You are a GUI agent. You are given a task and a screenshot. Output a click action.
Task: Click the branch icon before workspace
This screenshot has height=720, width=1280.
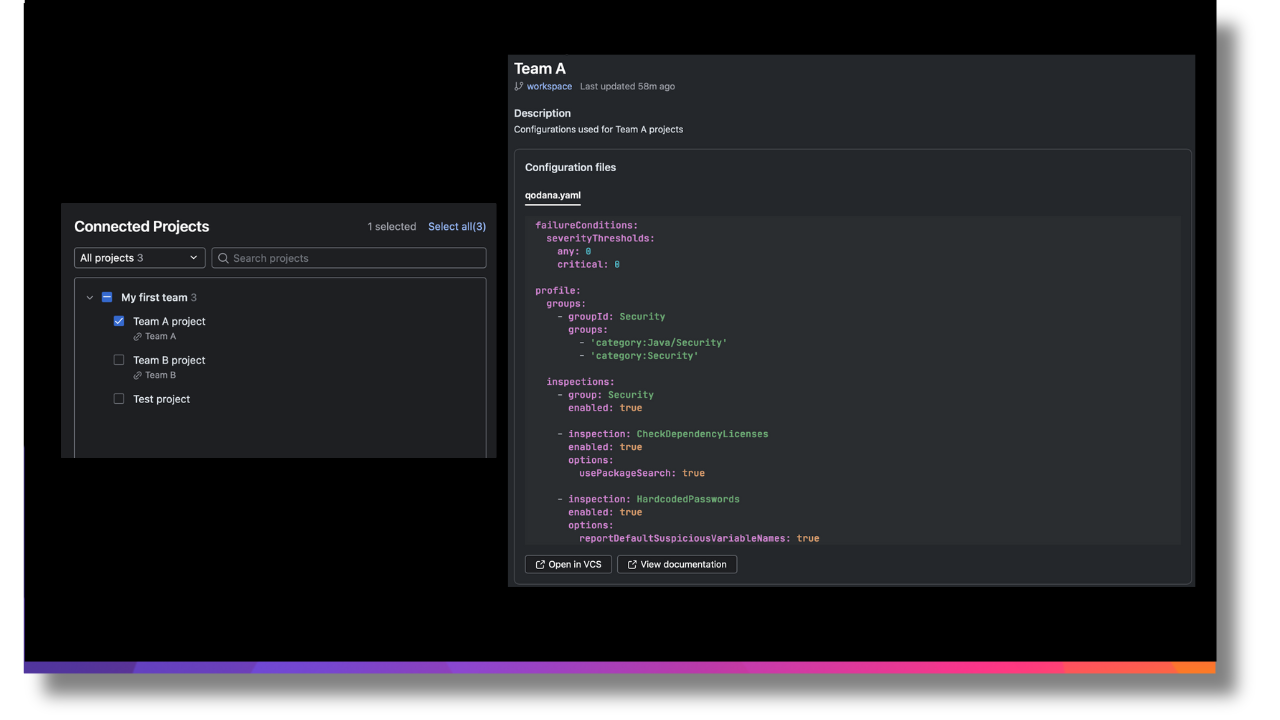point(519,87)
